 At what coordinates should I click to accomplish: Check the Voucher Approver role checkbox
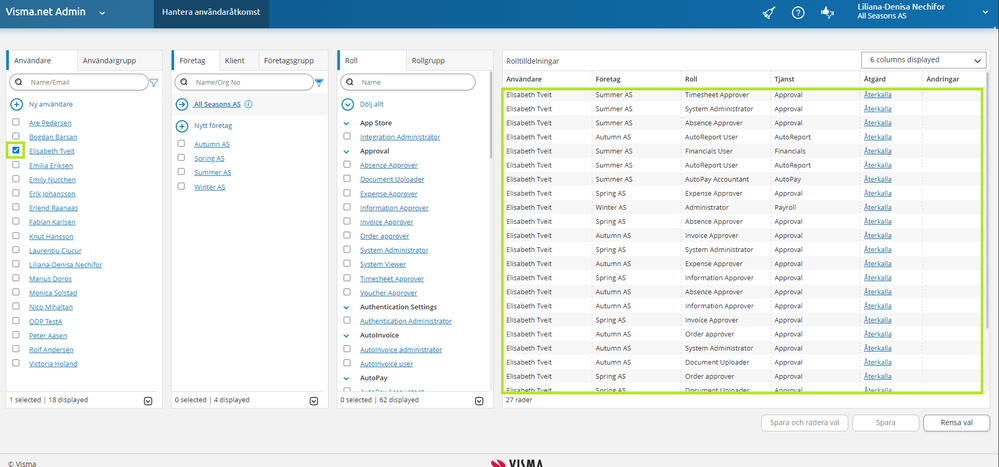347,292
